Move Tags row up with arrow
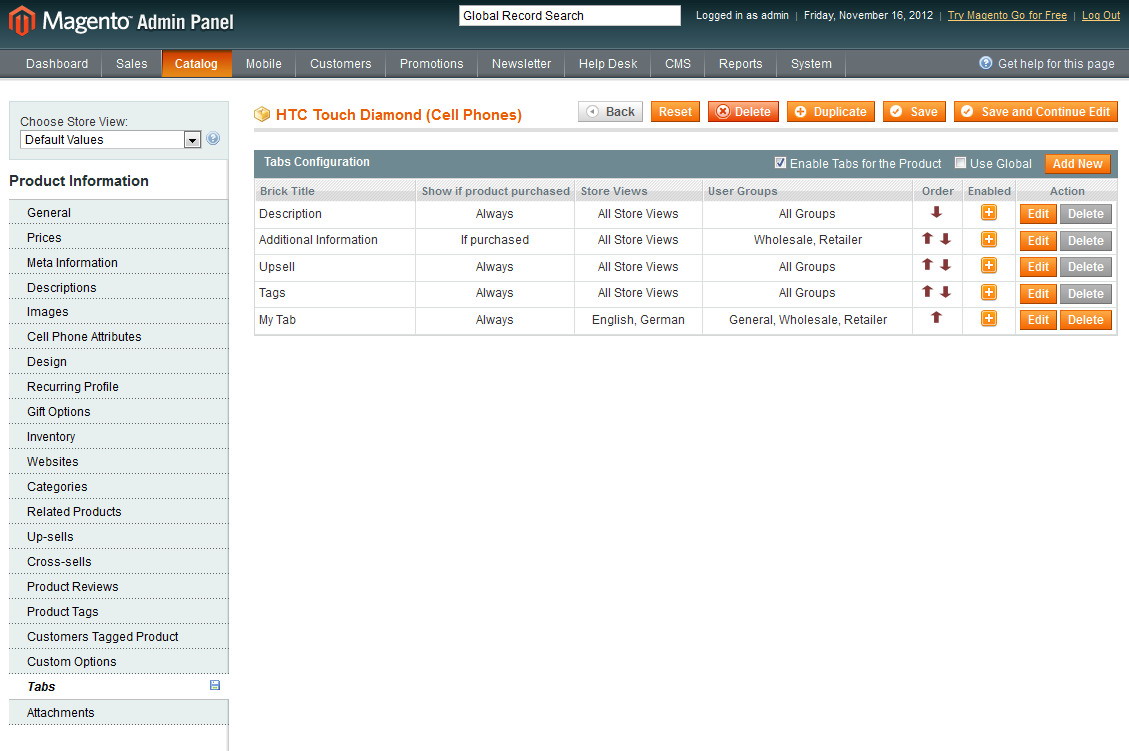 pos(927,292)
